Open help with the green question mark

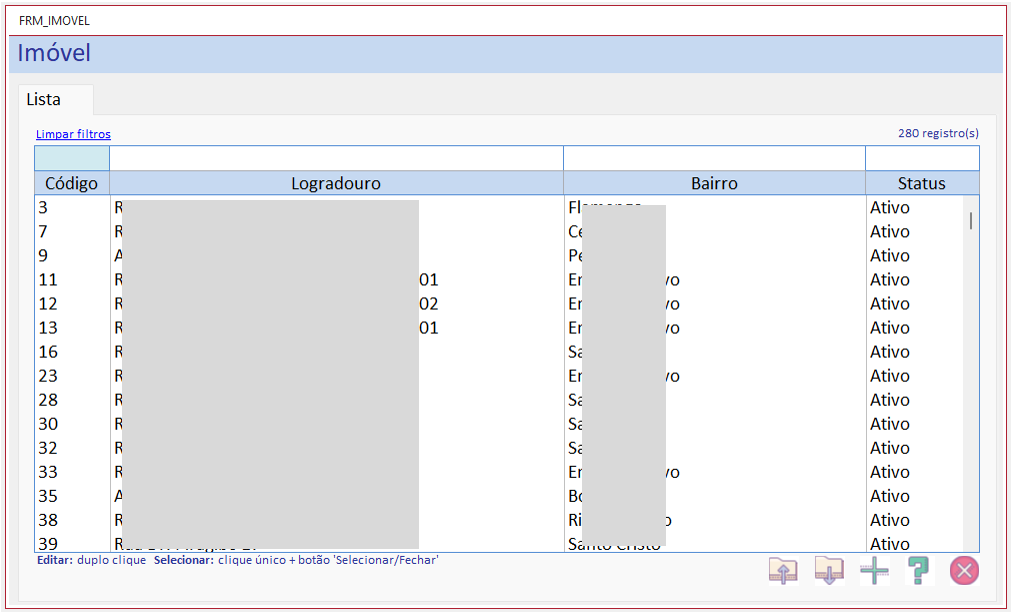tap(919, 570)
